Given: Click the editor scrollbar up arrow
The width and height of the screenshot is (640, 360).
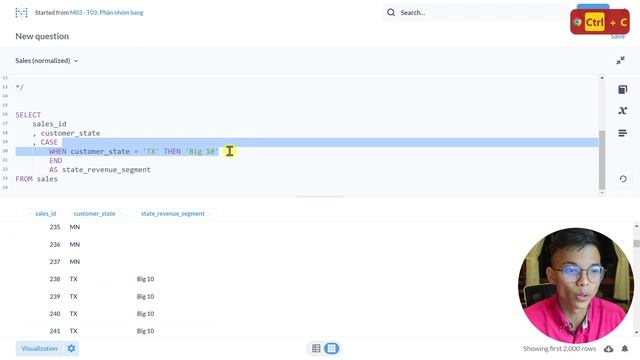Looking at the screenshot, I should click(x=602, y=78).
